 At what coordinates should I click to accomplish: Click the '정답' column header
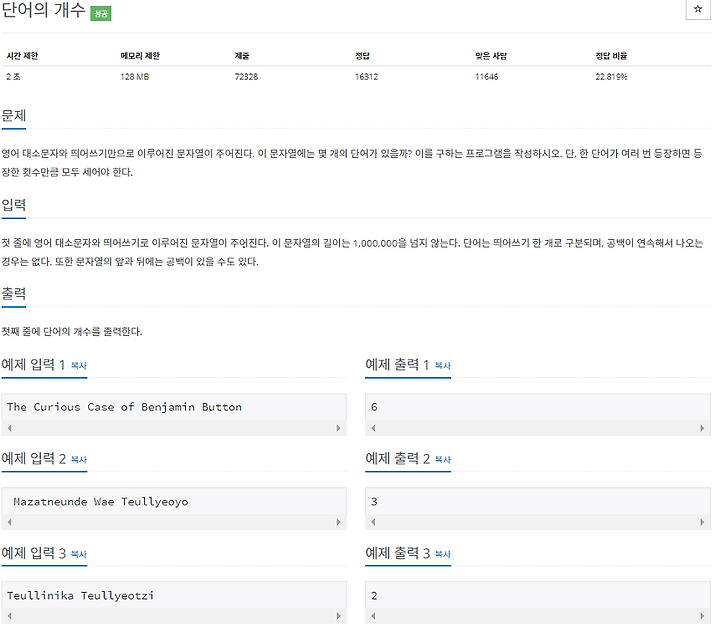pyautogui.click(x=362, y=56)
